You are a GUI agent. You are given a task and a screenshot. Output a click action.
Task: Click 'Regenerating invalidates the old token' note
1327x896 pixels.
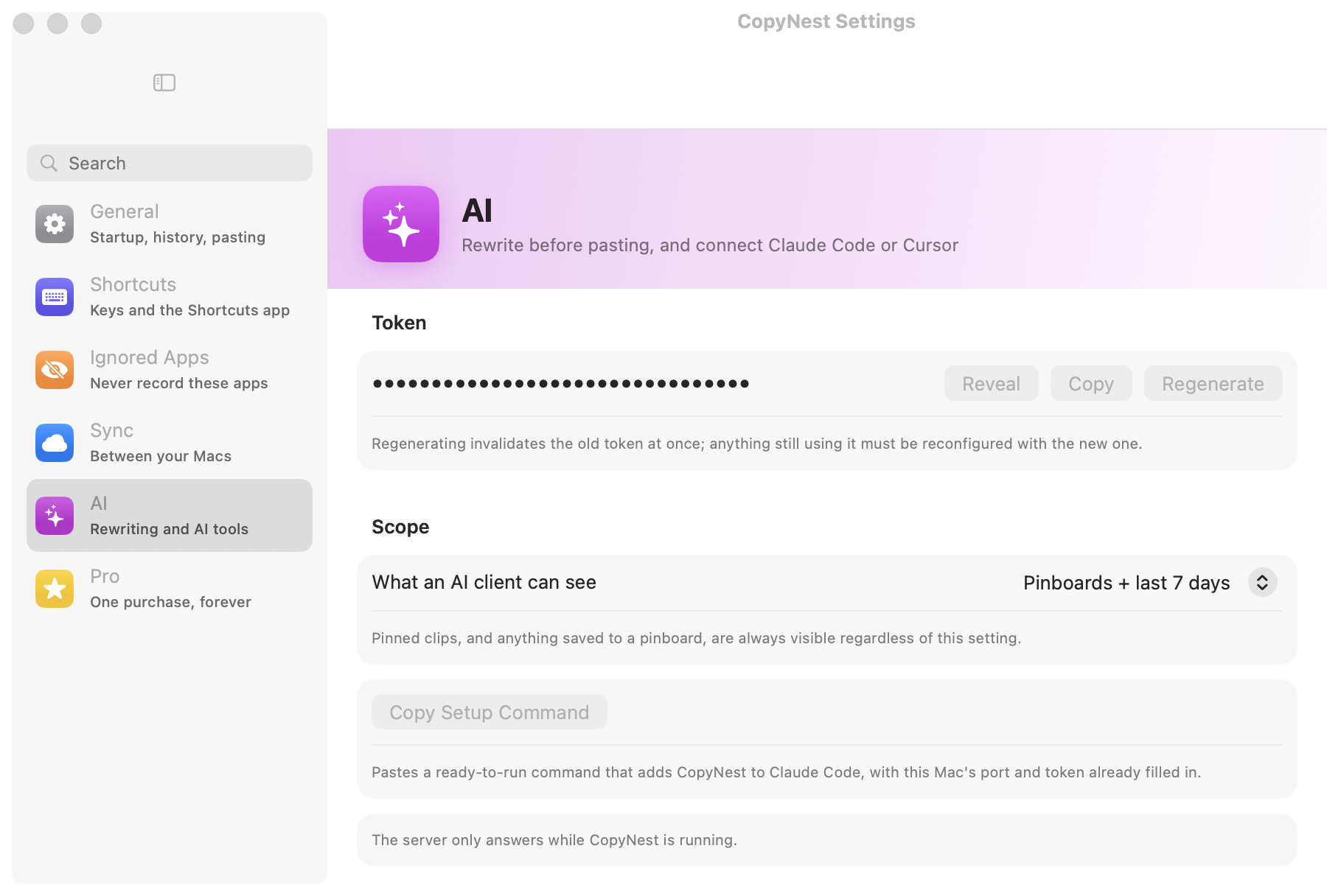757,444
